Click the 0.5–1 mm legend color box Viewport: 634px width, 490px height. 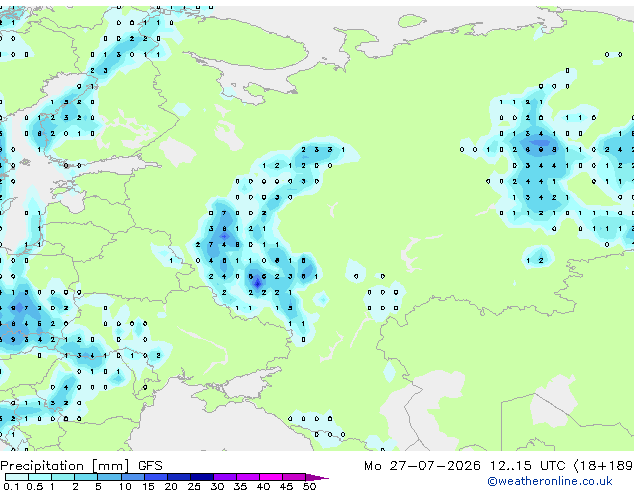(x=40, y=477)
